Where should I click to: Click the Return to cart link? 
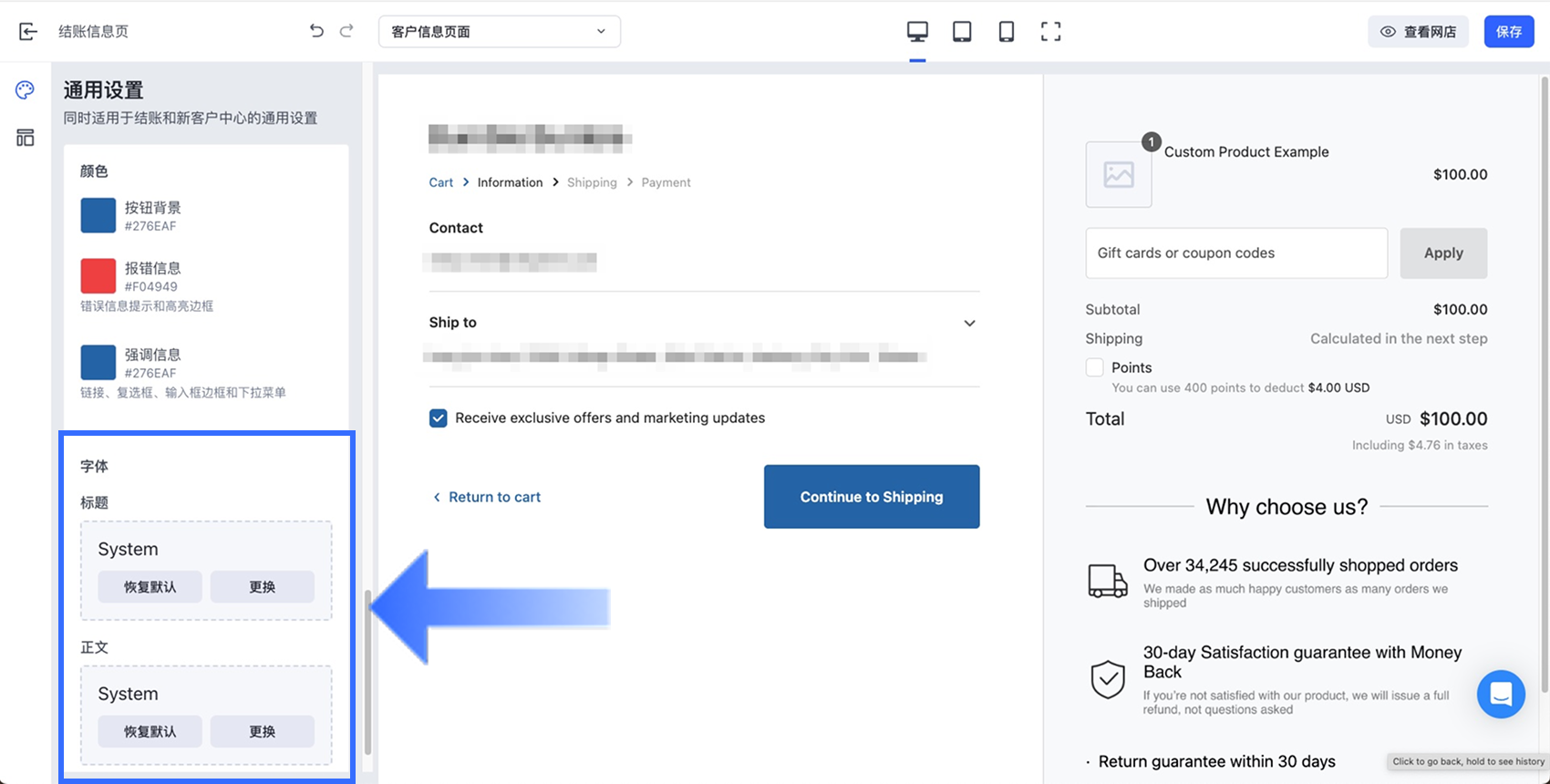487,497
